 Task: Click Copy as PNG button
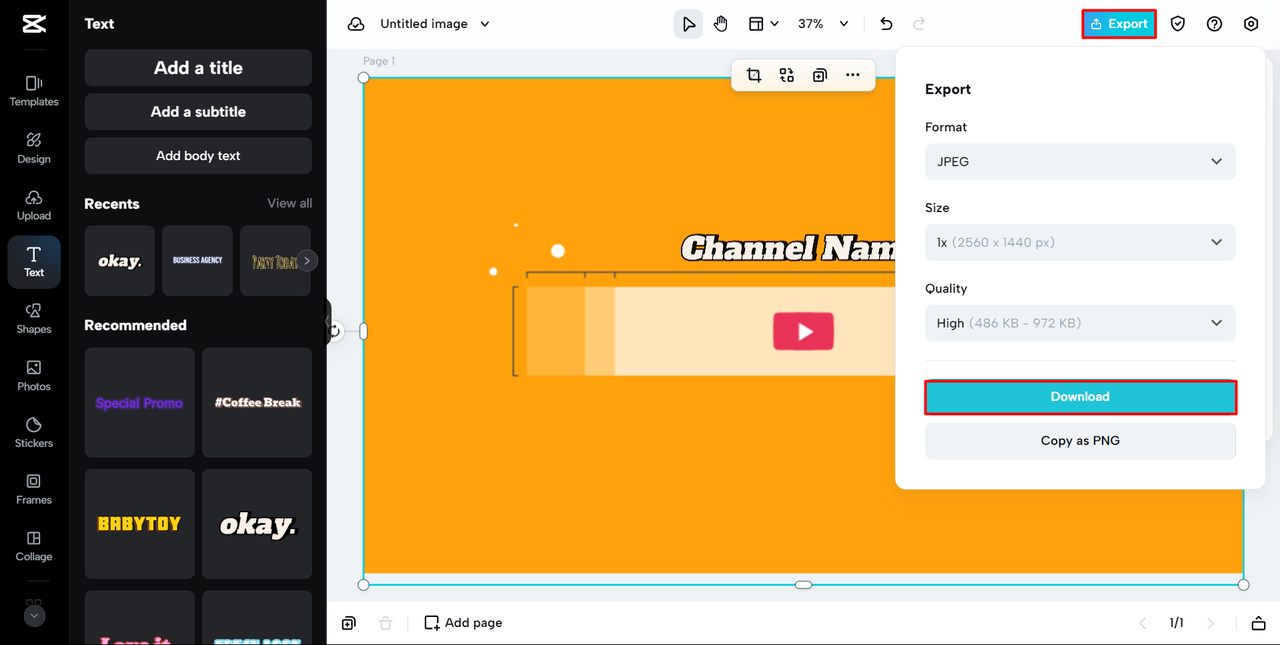click(1080, 441)
